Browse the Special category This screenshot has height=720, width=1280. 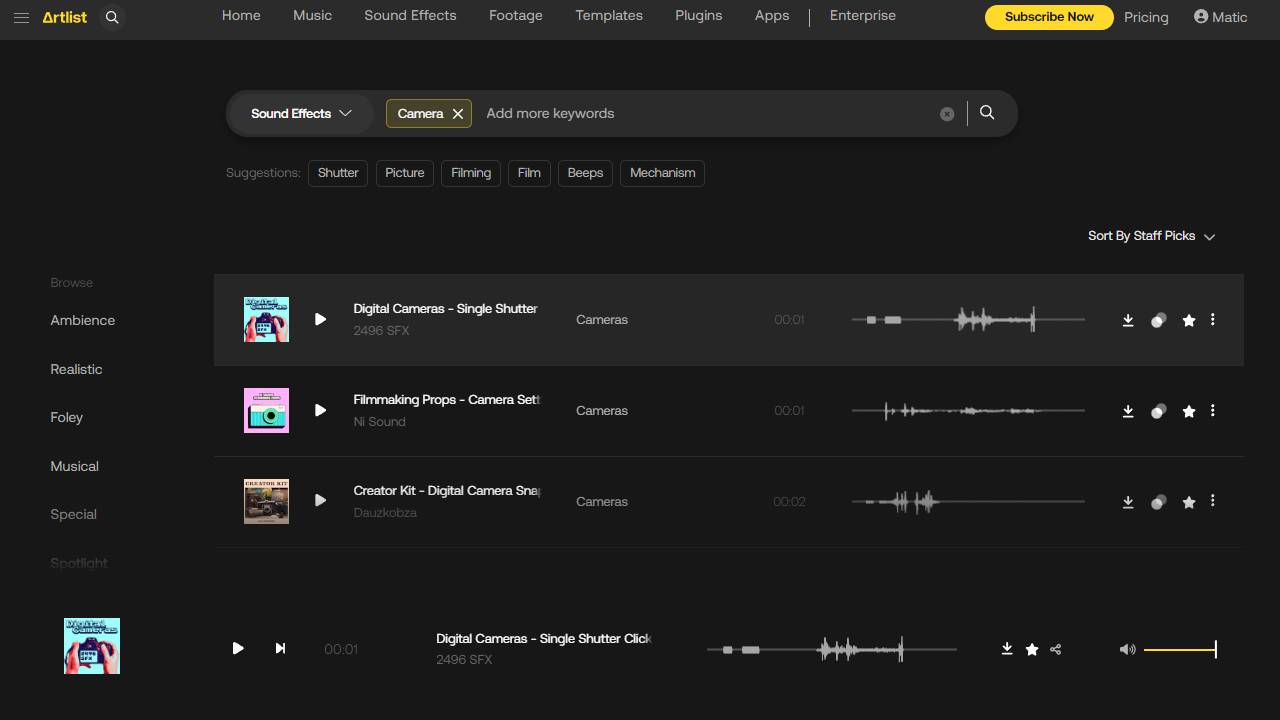[x=74, y=515]
